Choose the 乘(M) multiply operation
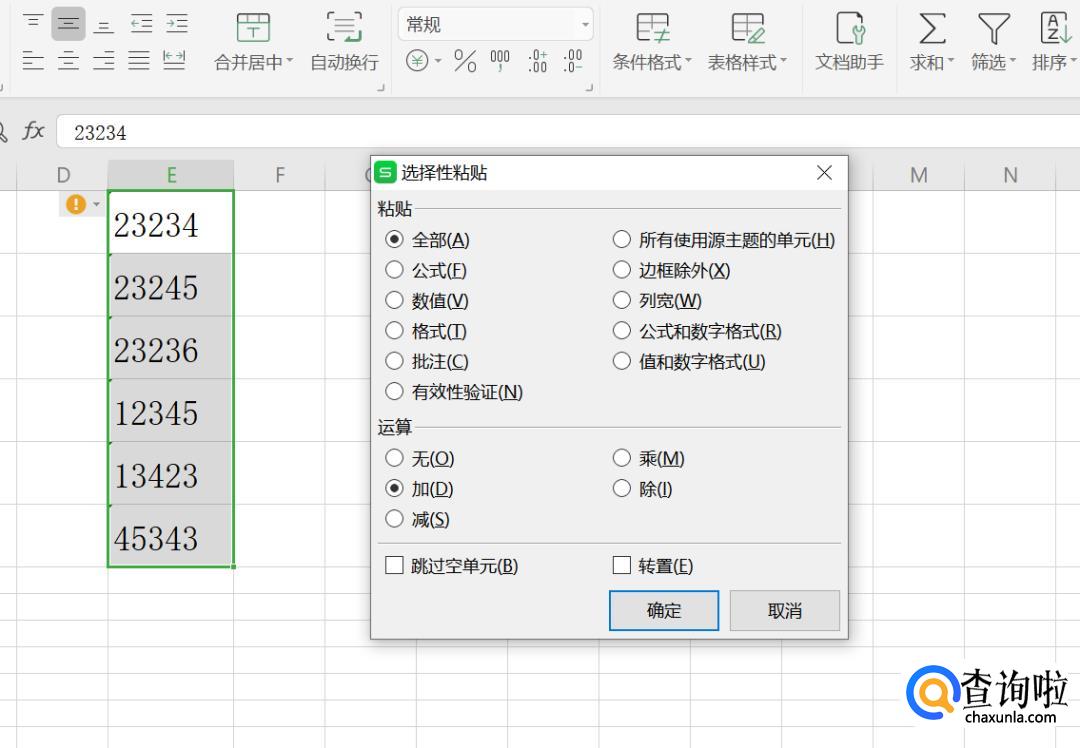This screenshot has height=748, width=1080. click(x=622, y=459)
